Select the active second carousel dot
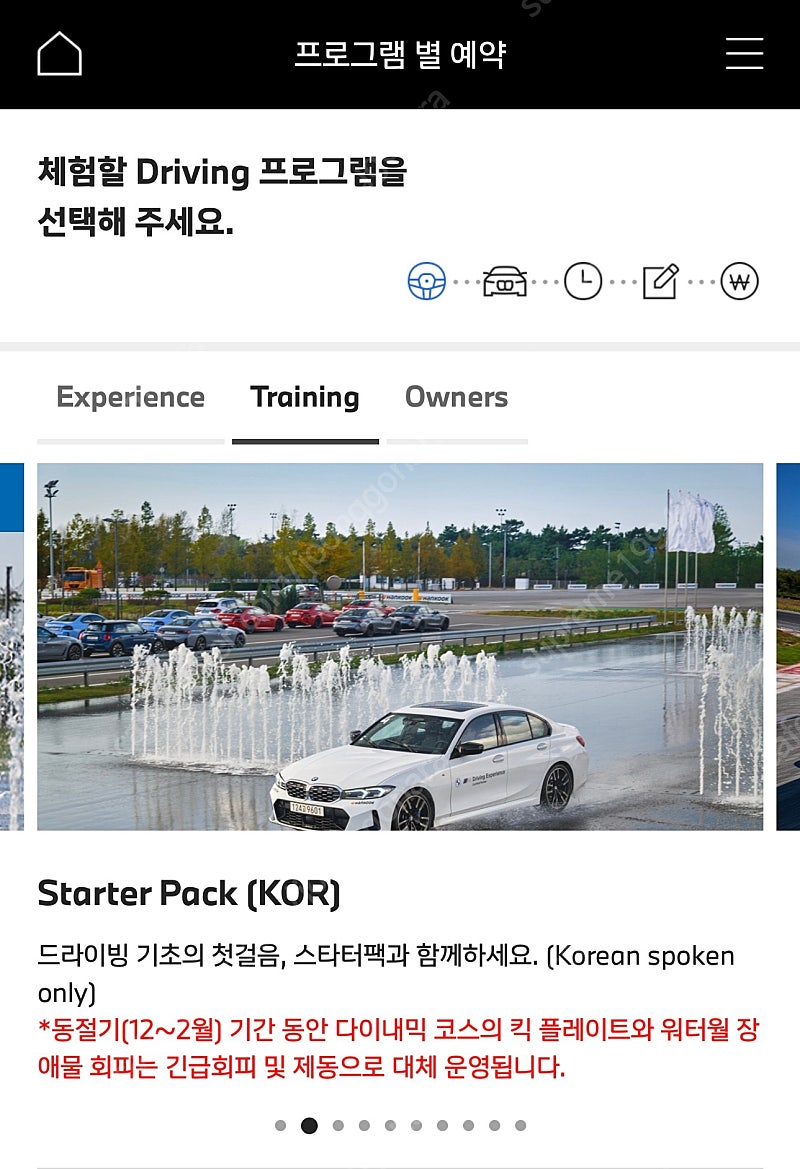Image resolution: width=800 pixels, height=1169 pixels. tap(309, 1126)
